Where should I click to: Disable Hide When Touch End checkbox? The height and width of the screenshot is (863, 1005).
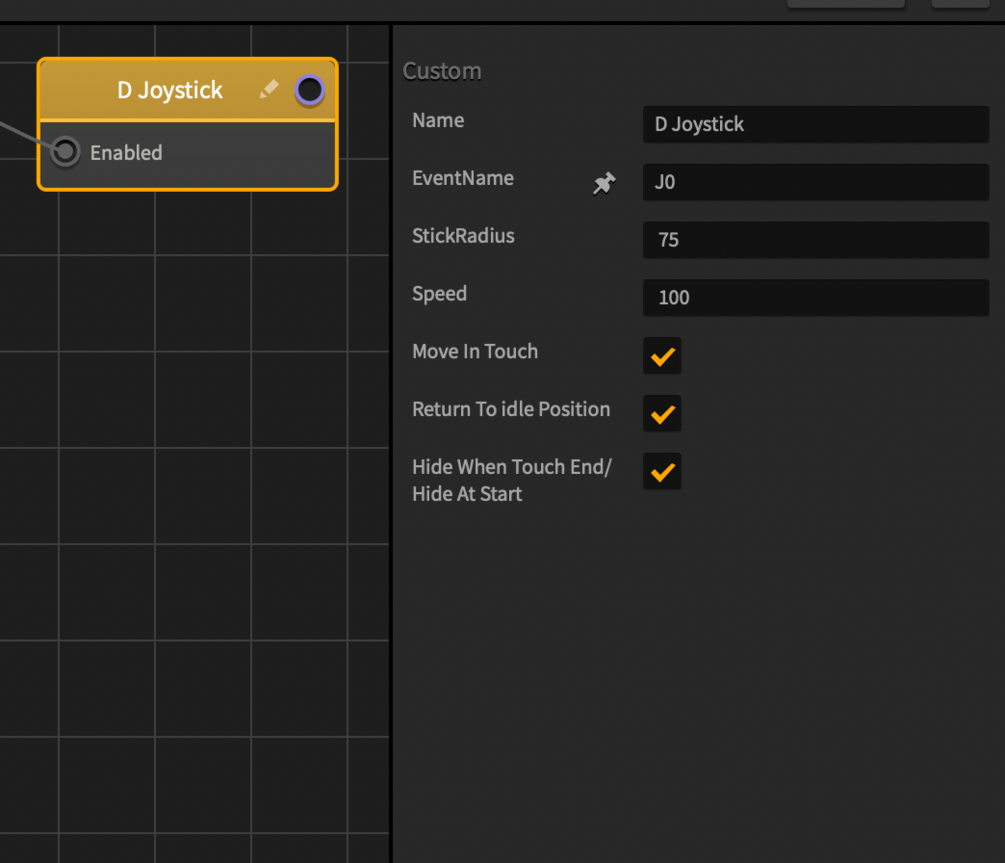662,472
